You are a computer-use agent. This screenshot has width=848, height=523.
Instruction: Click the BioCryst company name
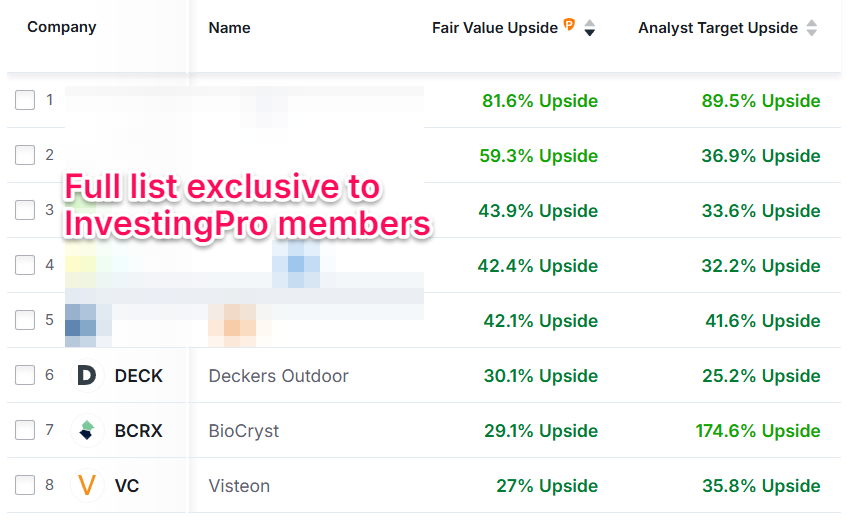point(243,431)
